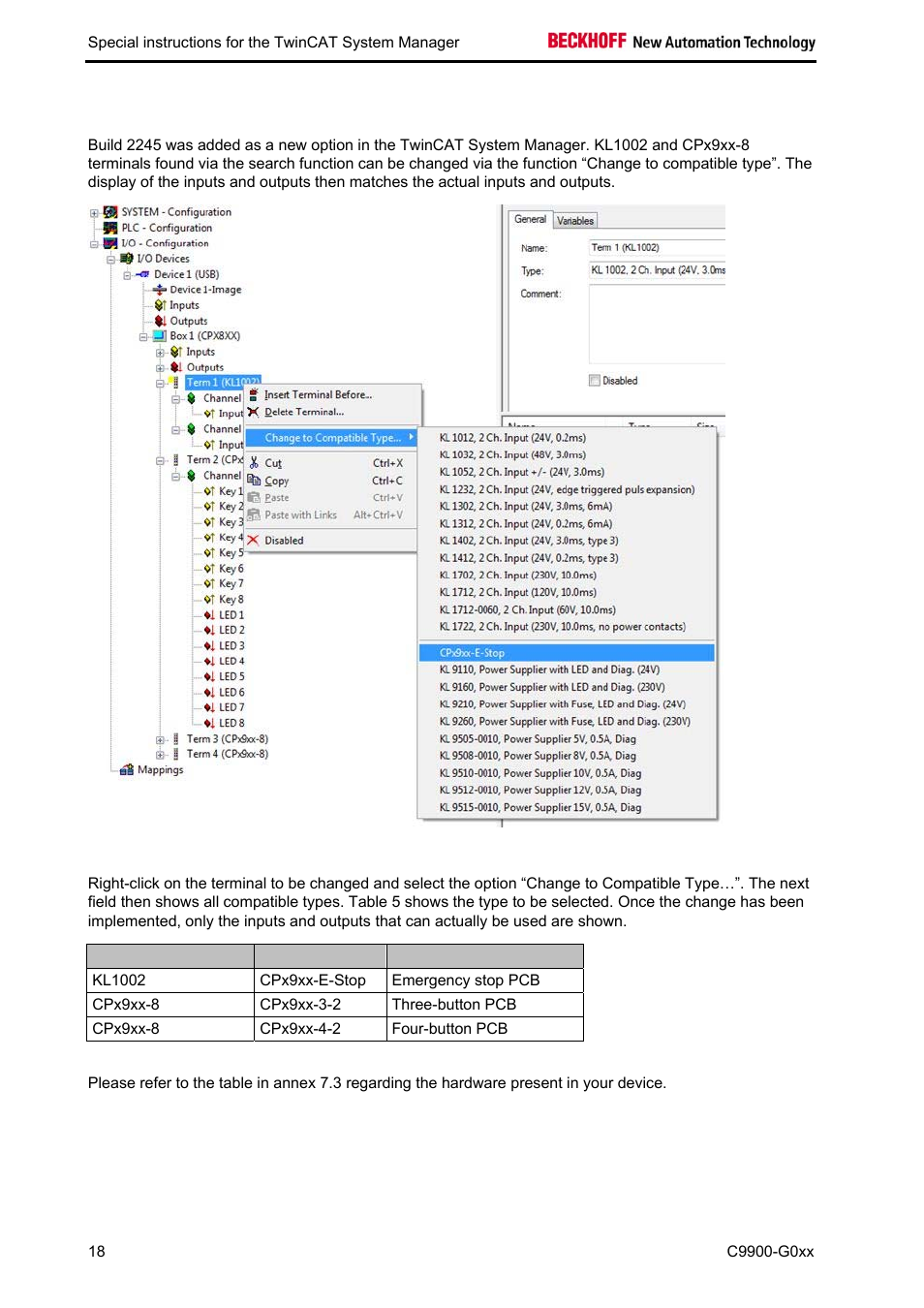Viewport: 924px width, 1308px height.
Task: Click the LED 1 output variable icon
Action: [x=209, y=615]
